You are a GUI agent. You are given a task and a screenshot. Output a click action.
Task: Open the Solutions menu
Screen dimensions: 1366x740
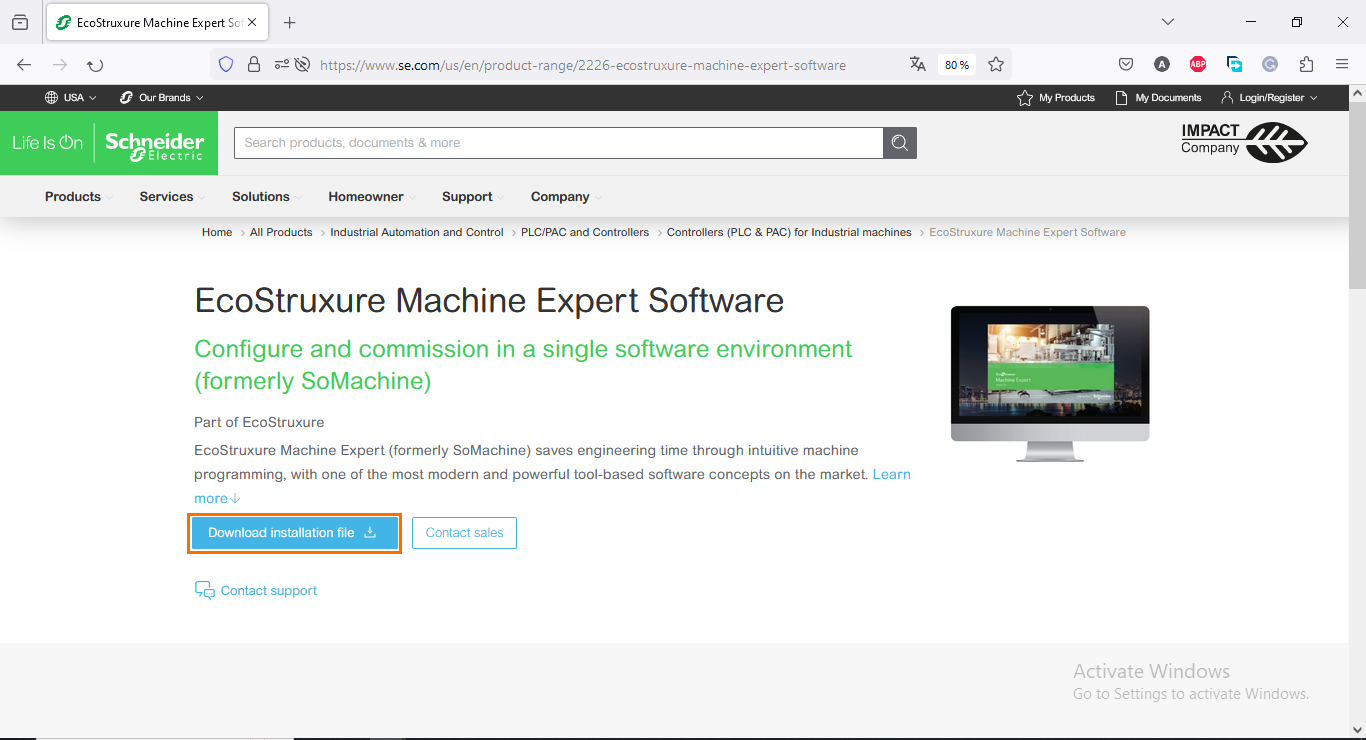[x=266, y=197]
